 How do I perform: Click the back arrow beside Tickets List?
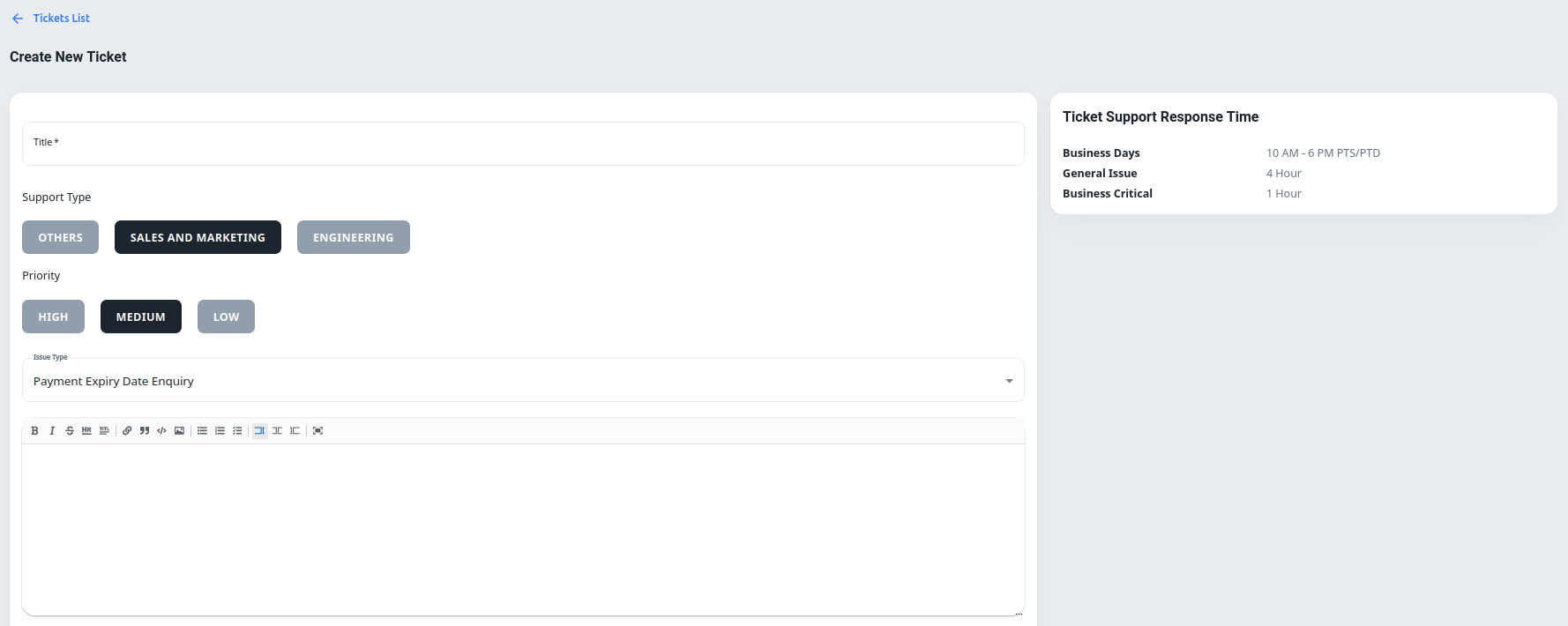[x=18, y=19]
